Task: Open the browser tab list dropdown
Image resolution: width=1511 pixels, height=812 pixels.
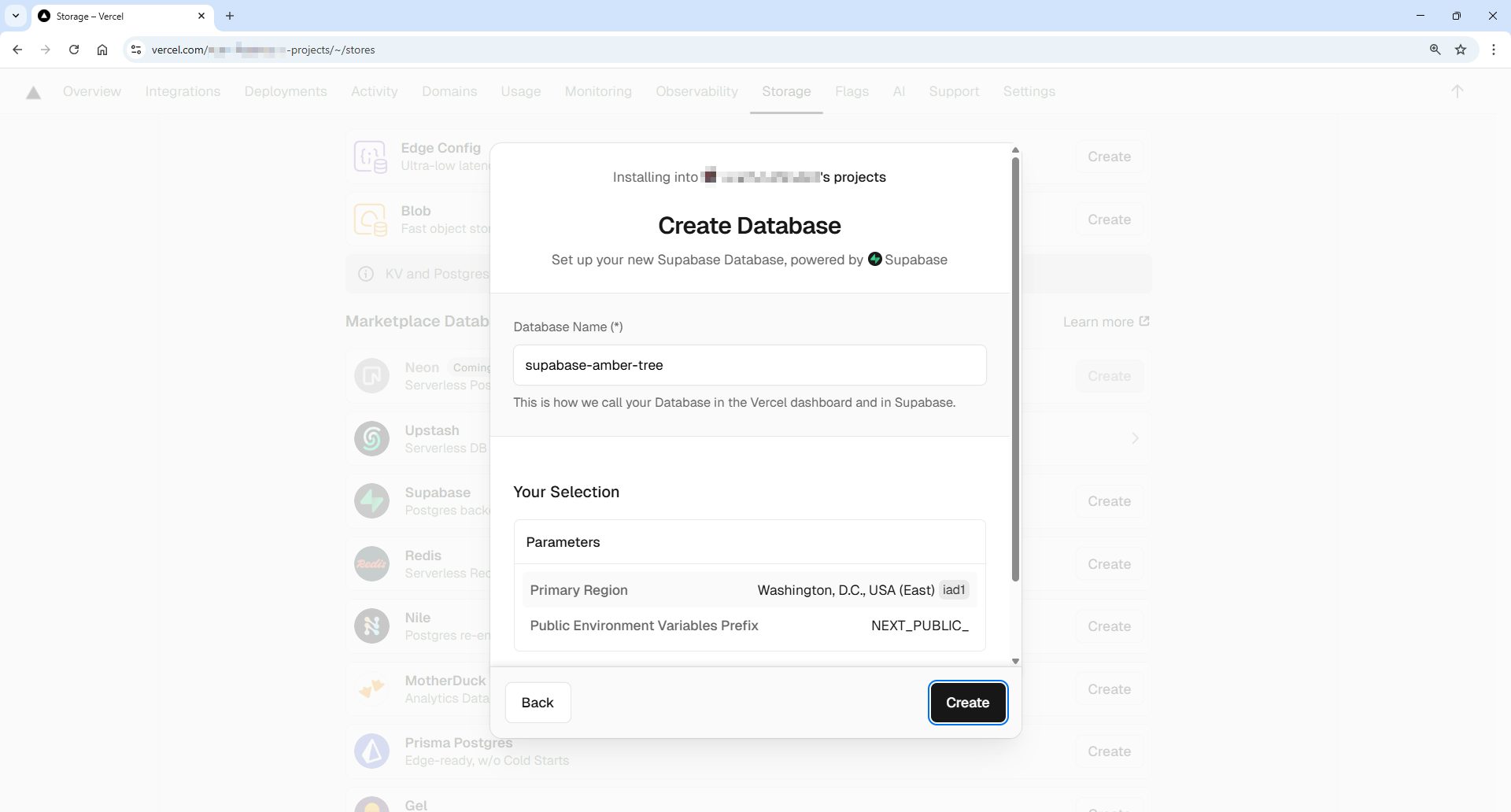Action: tap(16, 16)
